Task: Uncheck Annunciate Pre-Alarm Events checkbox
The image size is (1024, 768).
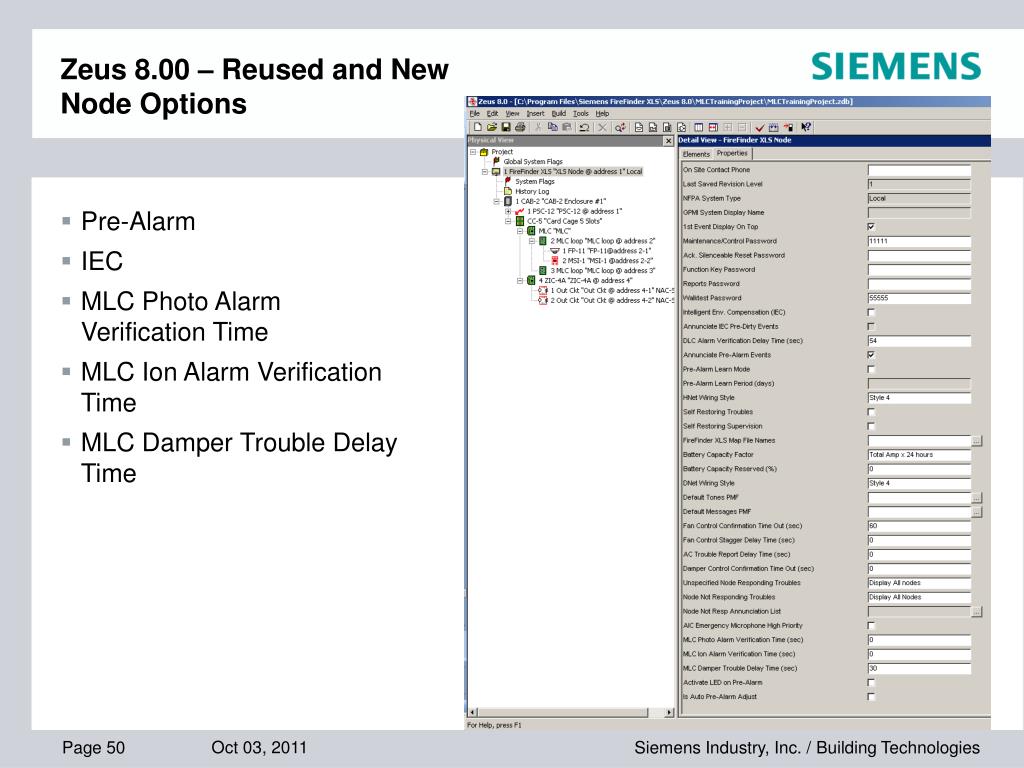Action: (871, 355)
